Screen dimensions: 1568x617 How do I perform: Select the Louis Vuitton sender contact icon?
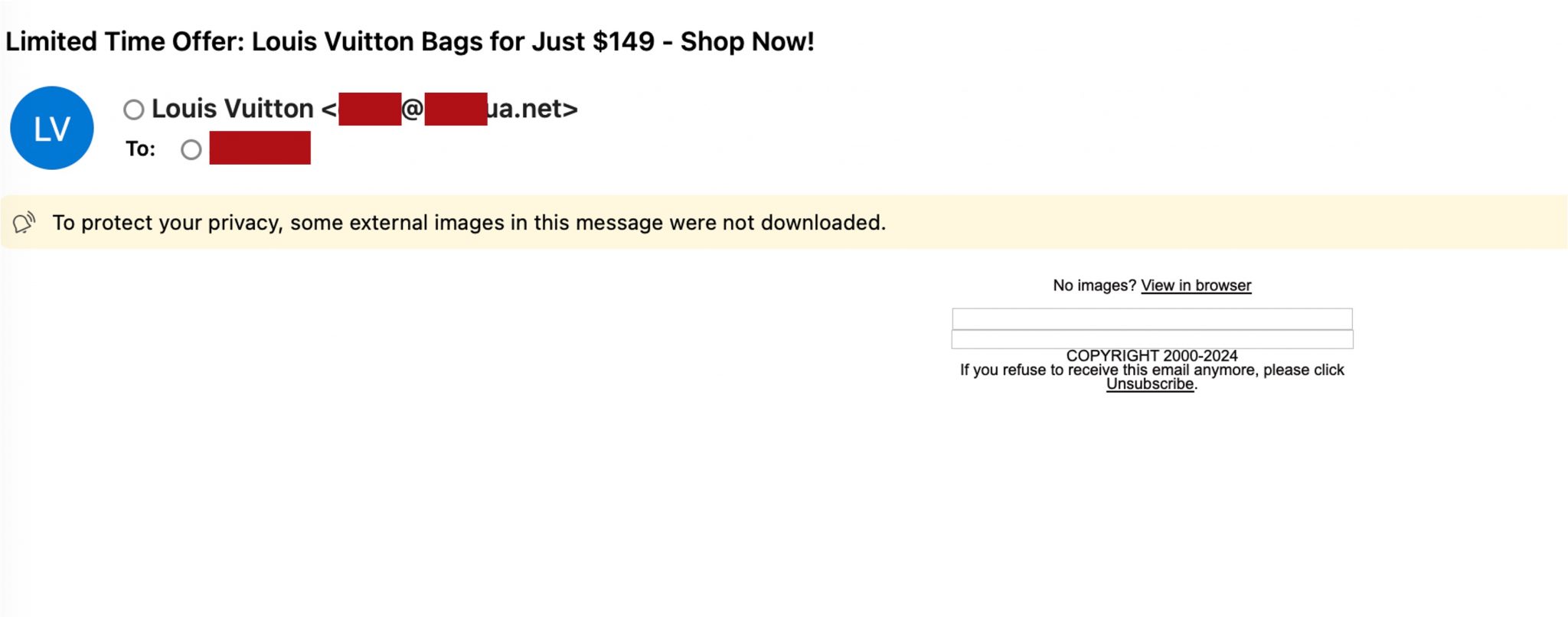click(51, 126)
